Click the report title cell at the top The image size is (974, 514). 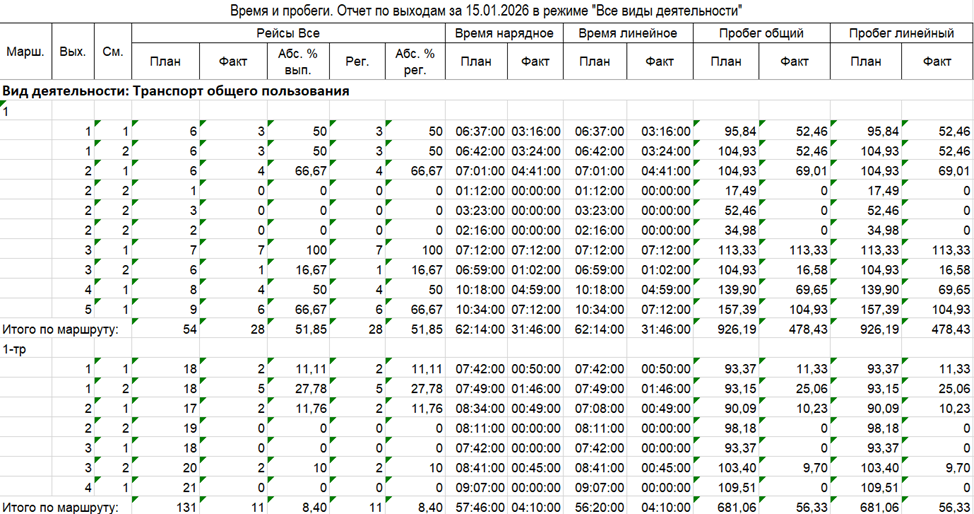pyautogui.click(x=486, y=11)
